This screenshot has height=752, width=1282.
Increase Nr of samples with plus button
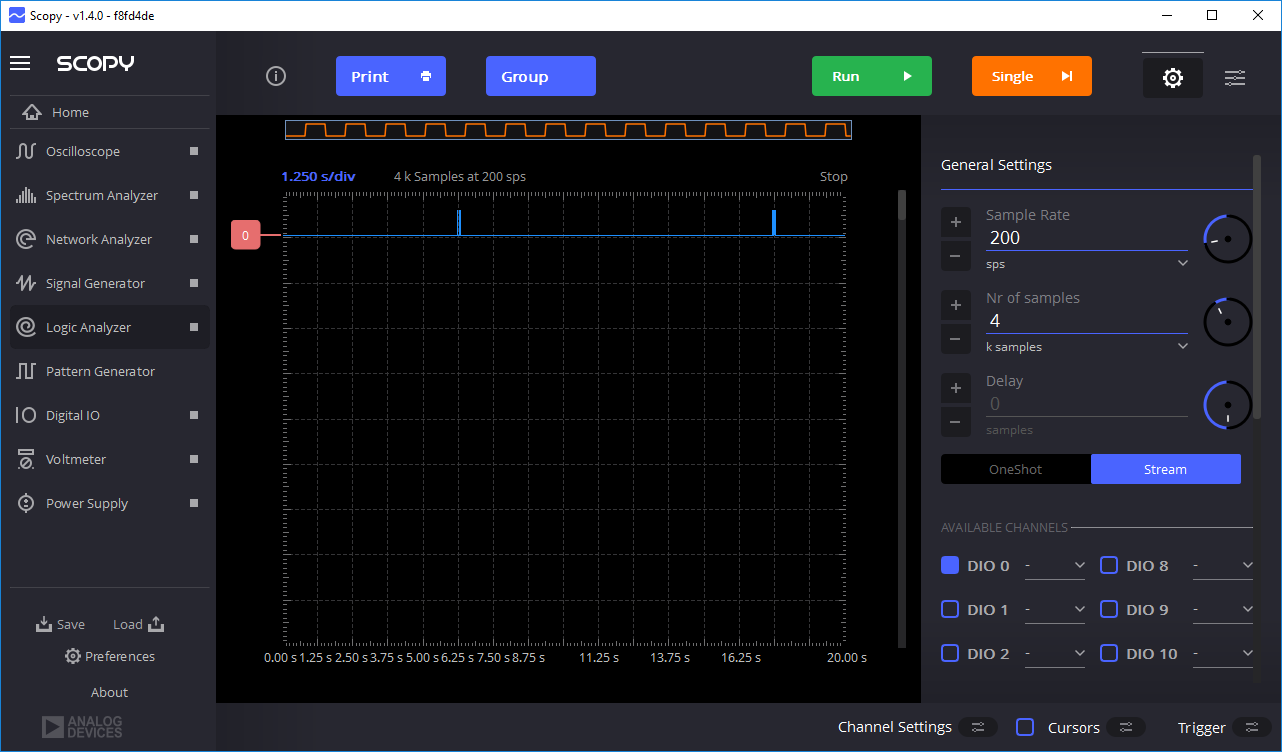955,305
